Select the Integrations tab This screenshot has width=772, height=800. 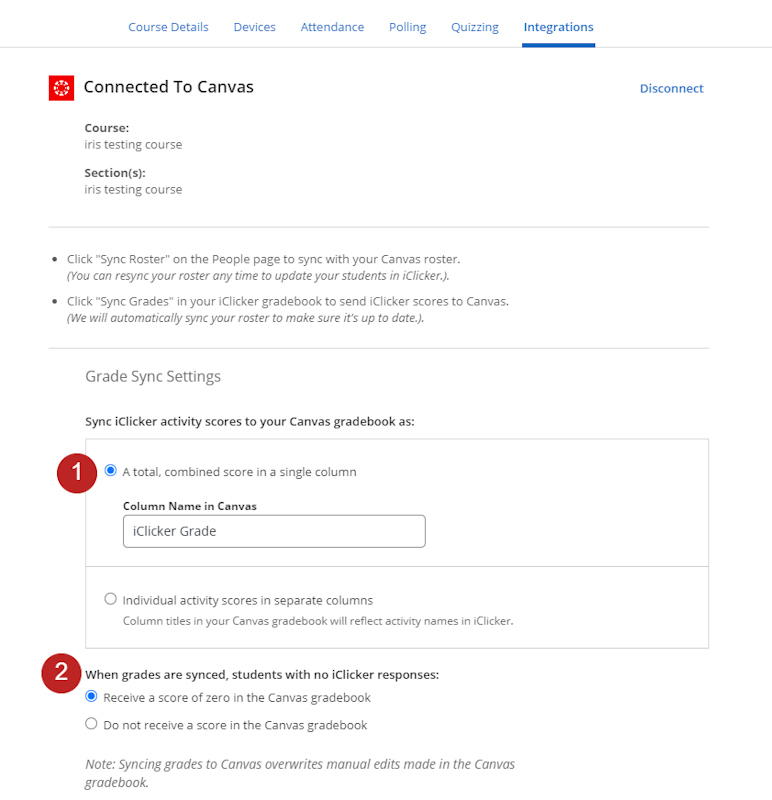click(x=558, y=27)
